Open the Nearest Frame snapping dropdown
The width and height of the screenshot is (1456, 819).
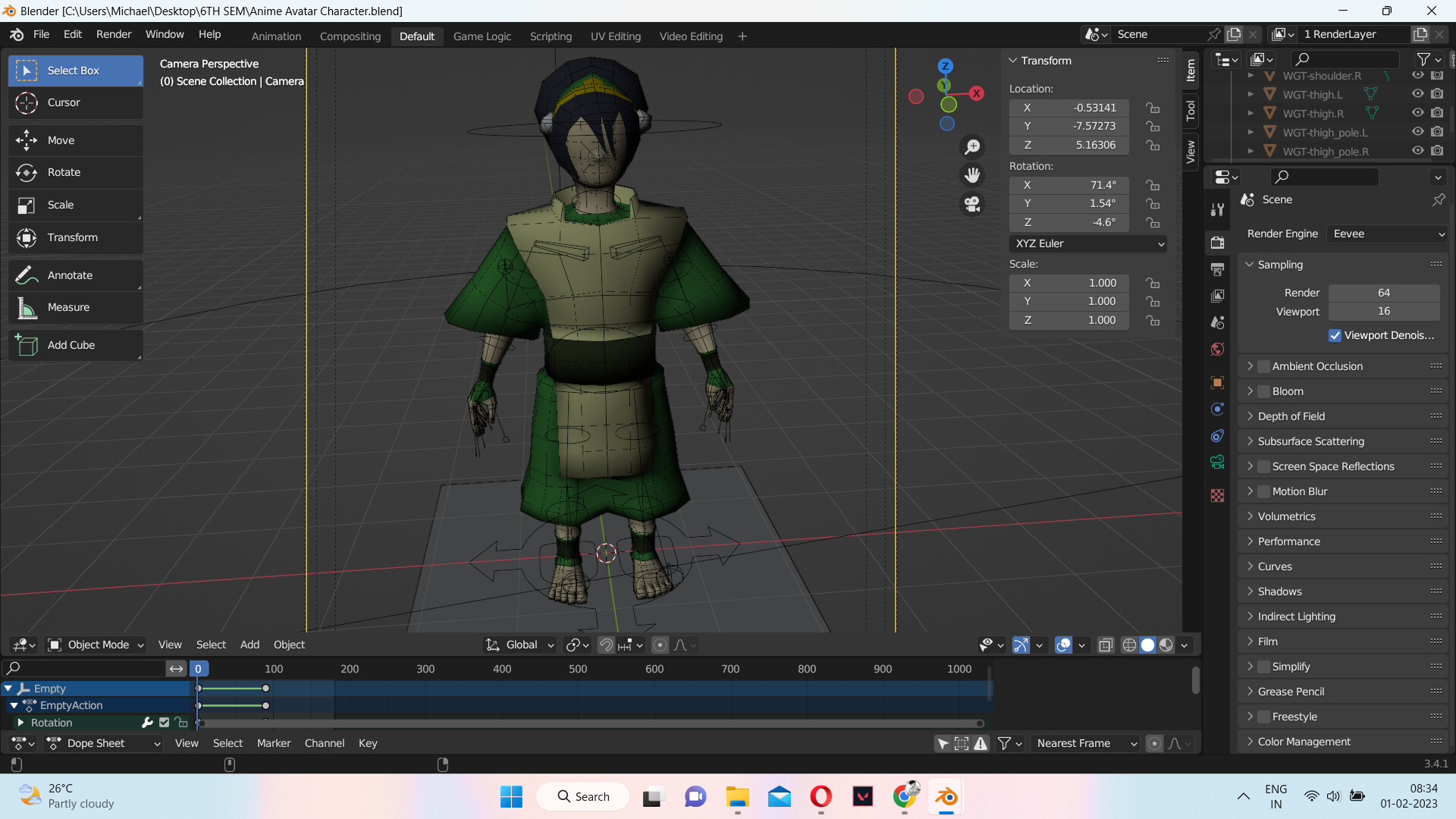click(1086, 743)
